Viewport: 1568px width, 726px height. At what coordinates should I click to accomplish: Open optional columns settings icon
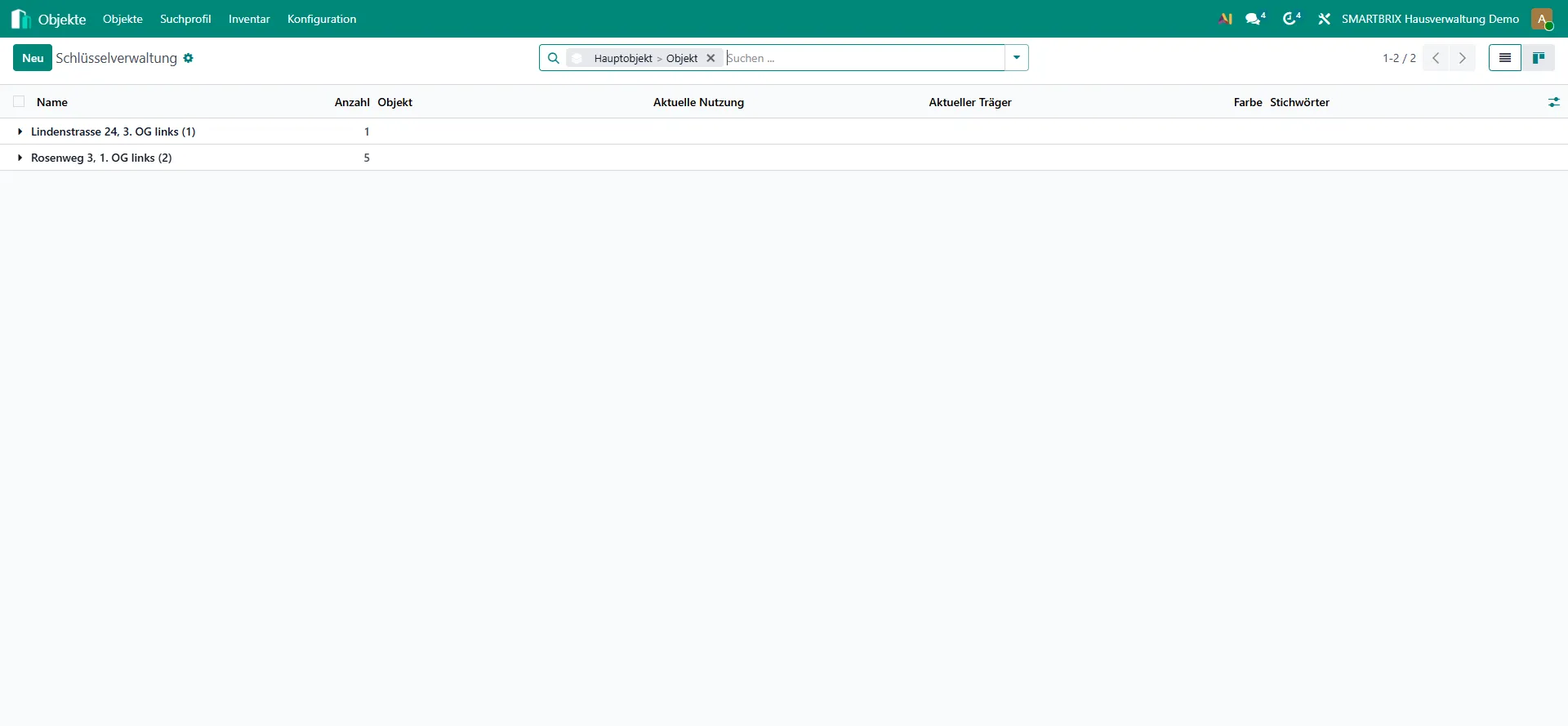1553,102
